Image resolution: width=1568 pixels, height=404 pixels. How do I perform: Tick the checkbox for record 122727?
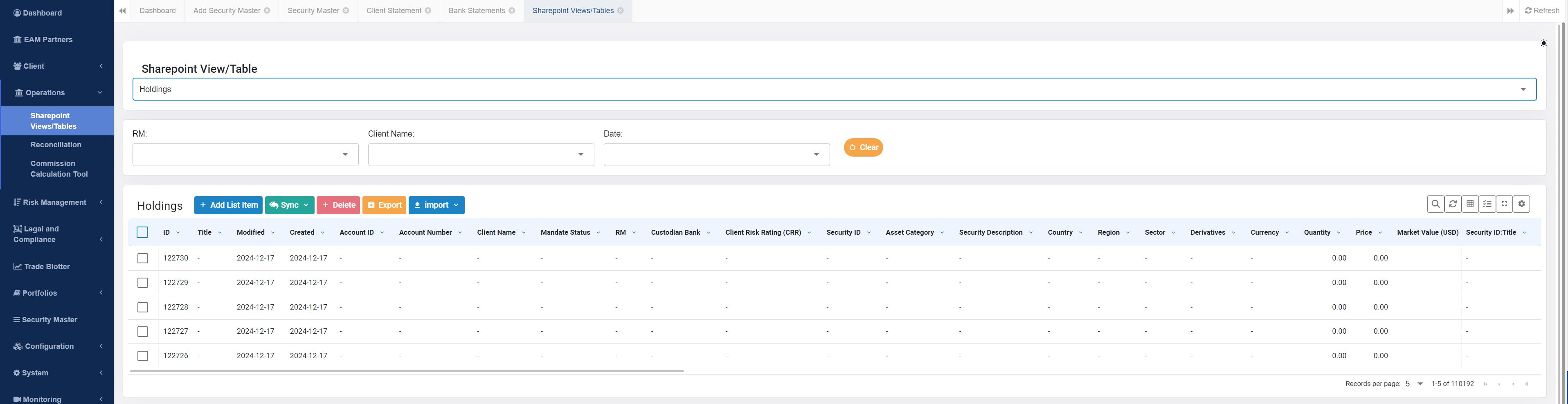coord(142,332)
